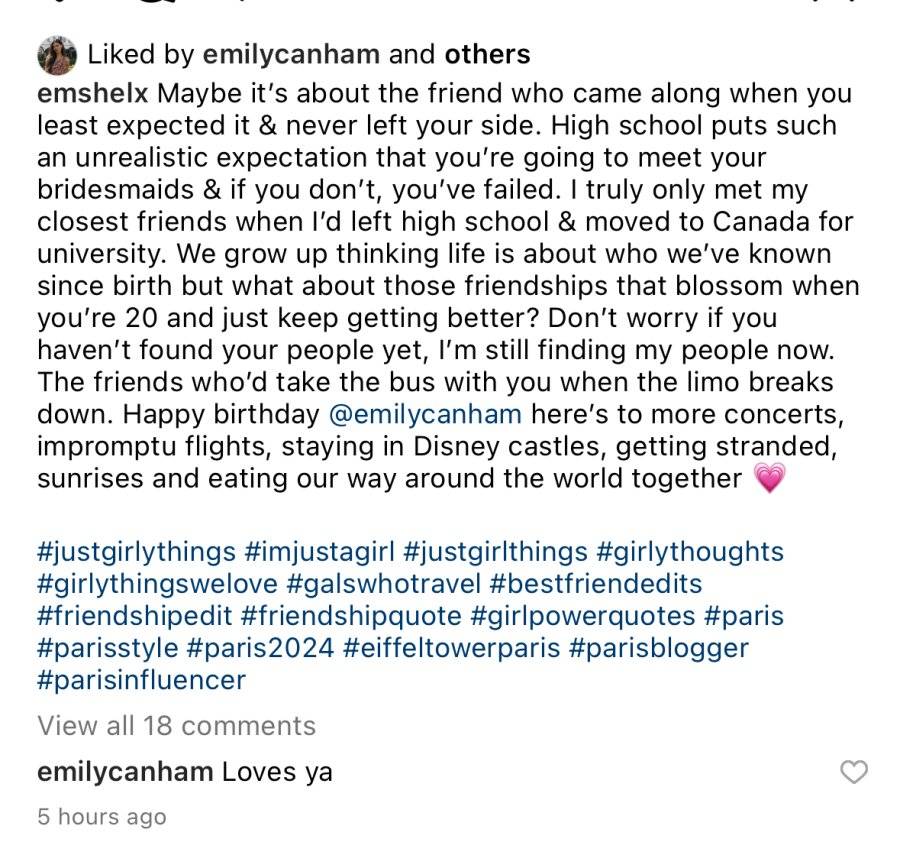
Task: Open the #galswhotravel hashtag
Action: click(383, 584)
